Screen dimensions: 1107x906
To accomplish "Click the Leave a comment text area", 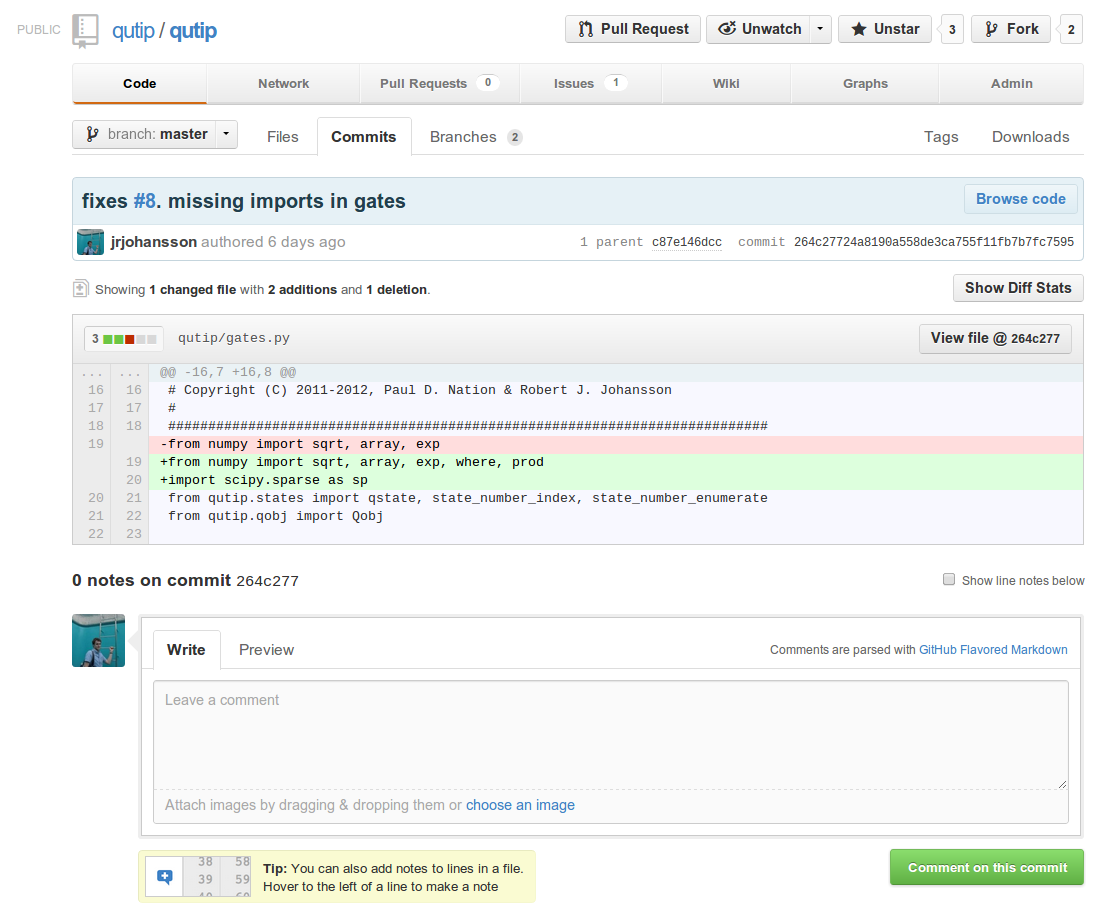I will tap(610, 735).
